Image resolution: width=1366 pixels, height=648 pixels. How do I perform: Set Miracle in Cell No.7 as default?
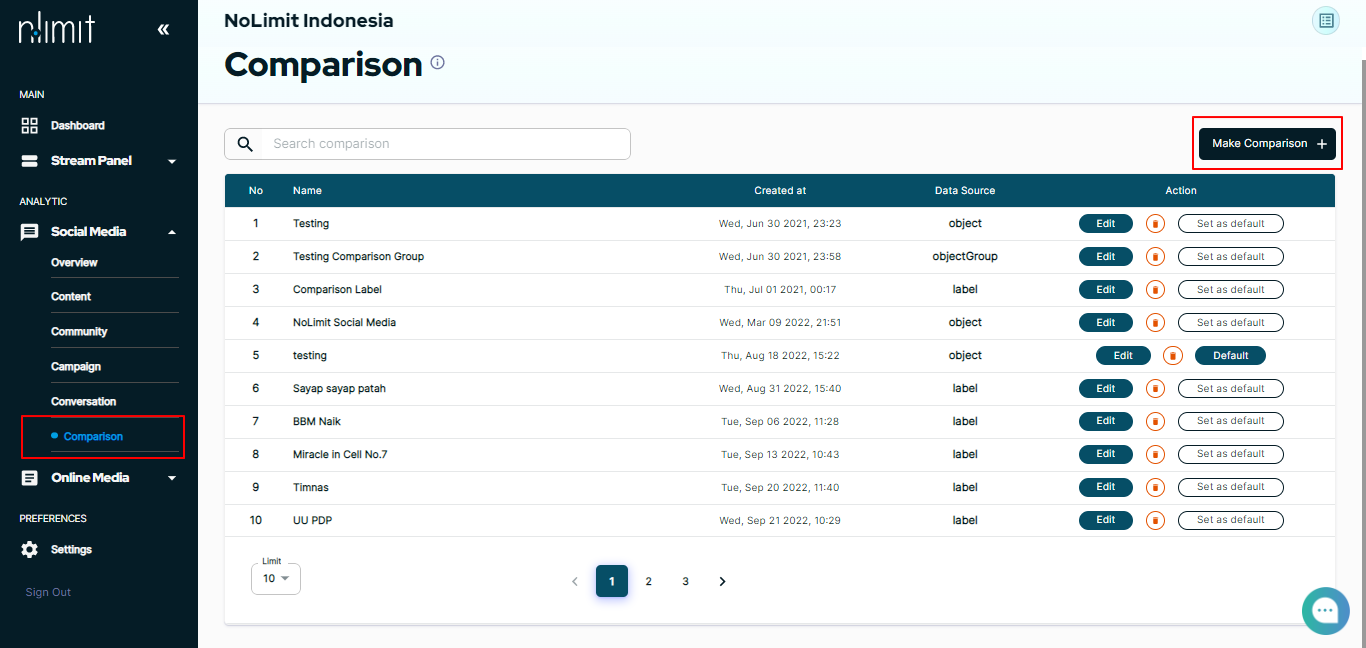(x=1231, y=454)
